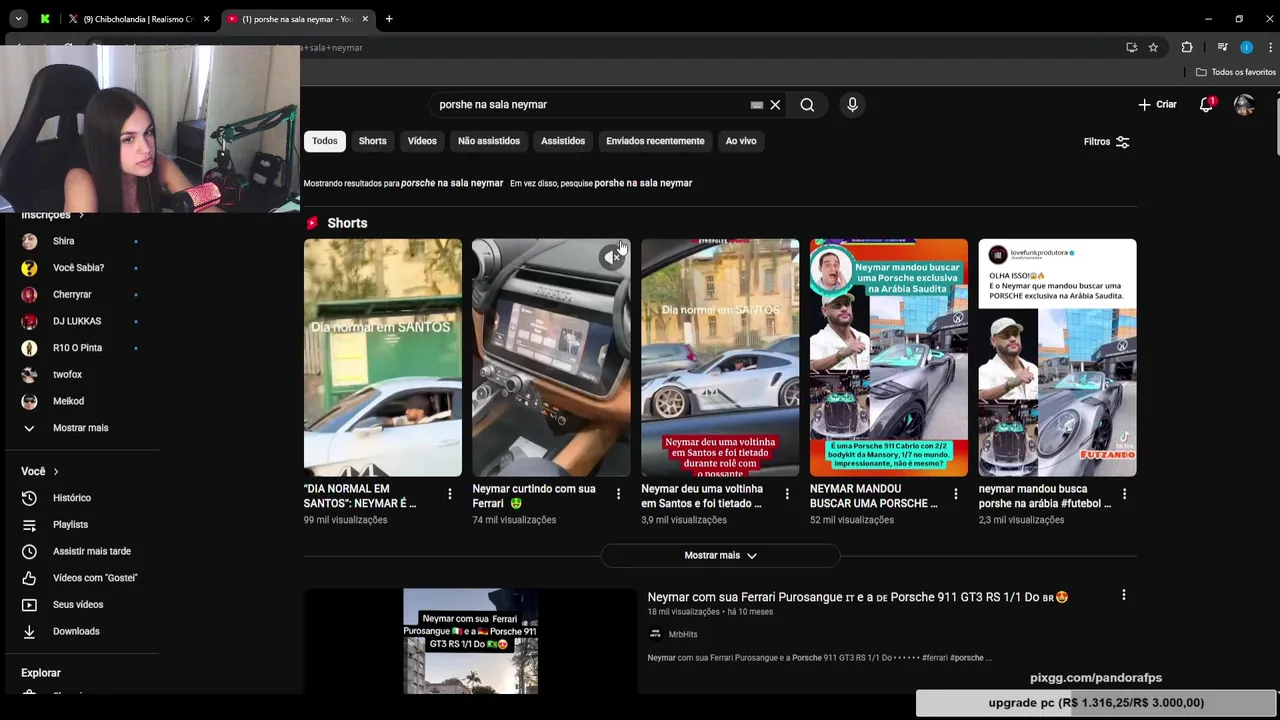Image resolution: width=1280 pixels, height=720 pixels.
Task: Play the NEYMAR MANDOU BUSCAR UMA PORSCHE short
Action: (889, 357)
